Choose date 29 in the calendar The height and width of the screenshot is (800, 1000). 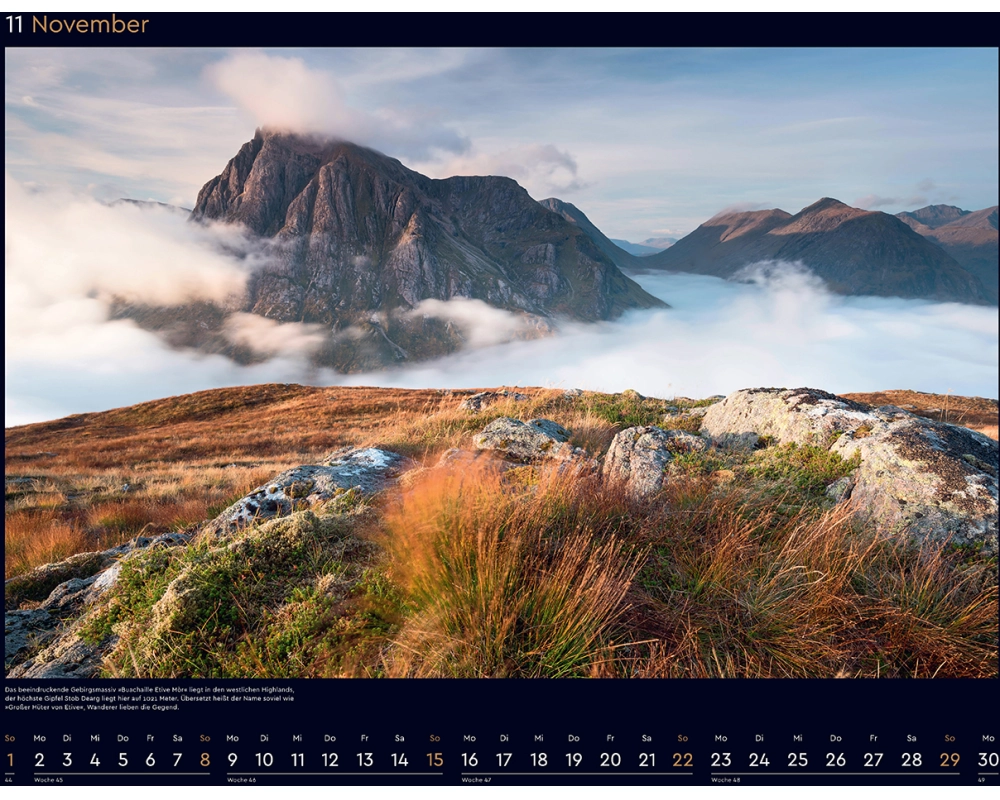949,760
